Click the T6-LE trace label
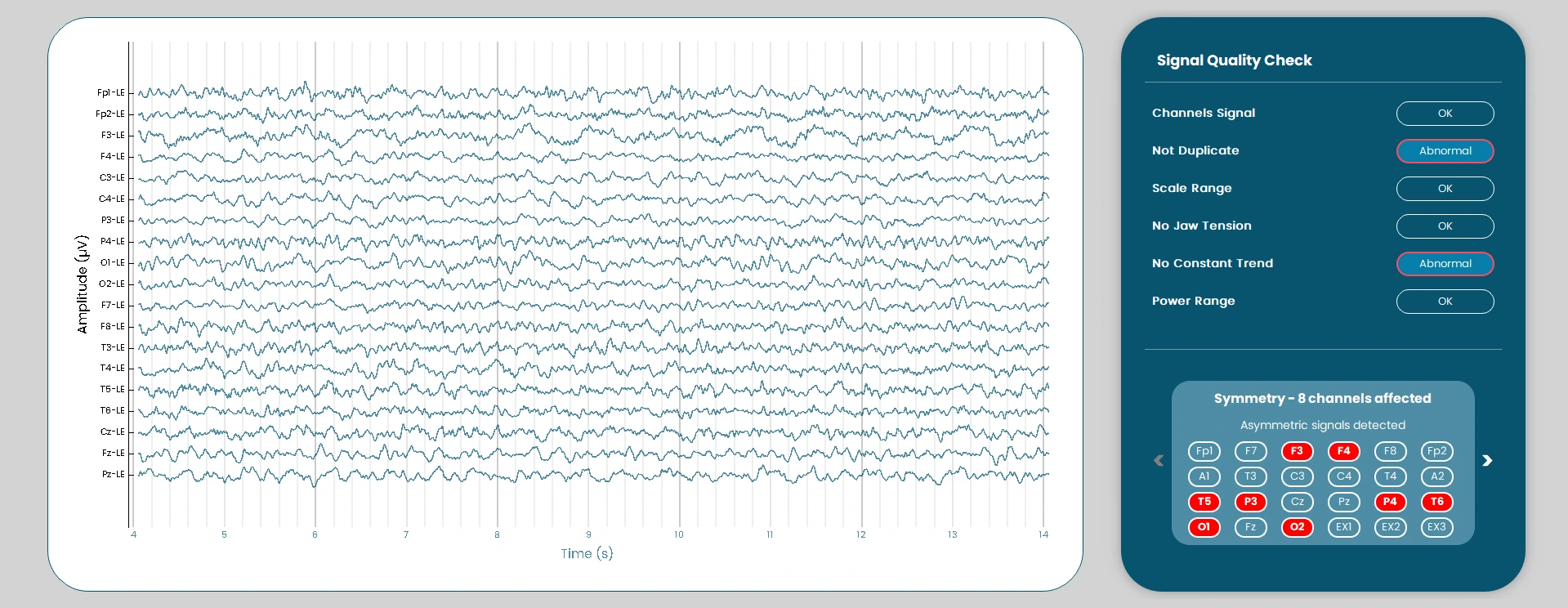This screenshot has height=608, width=1568. [x=113, y=411]
